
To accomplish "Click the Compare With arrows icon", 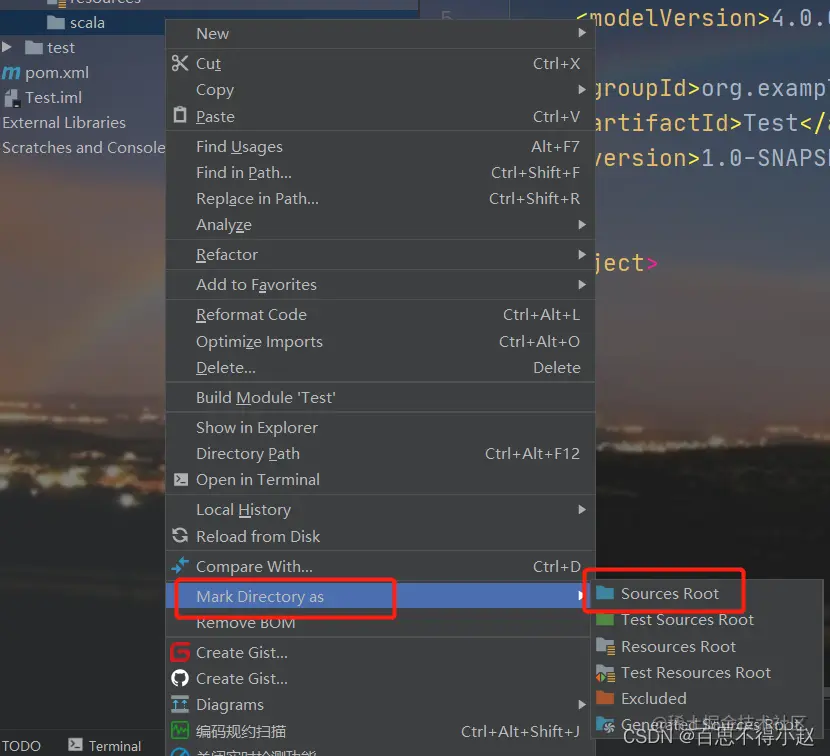I will click(180, 565).
